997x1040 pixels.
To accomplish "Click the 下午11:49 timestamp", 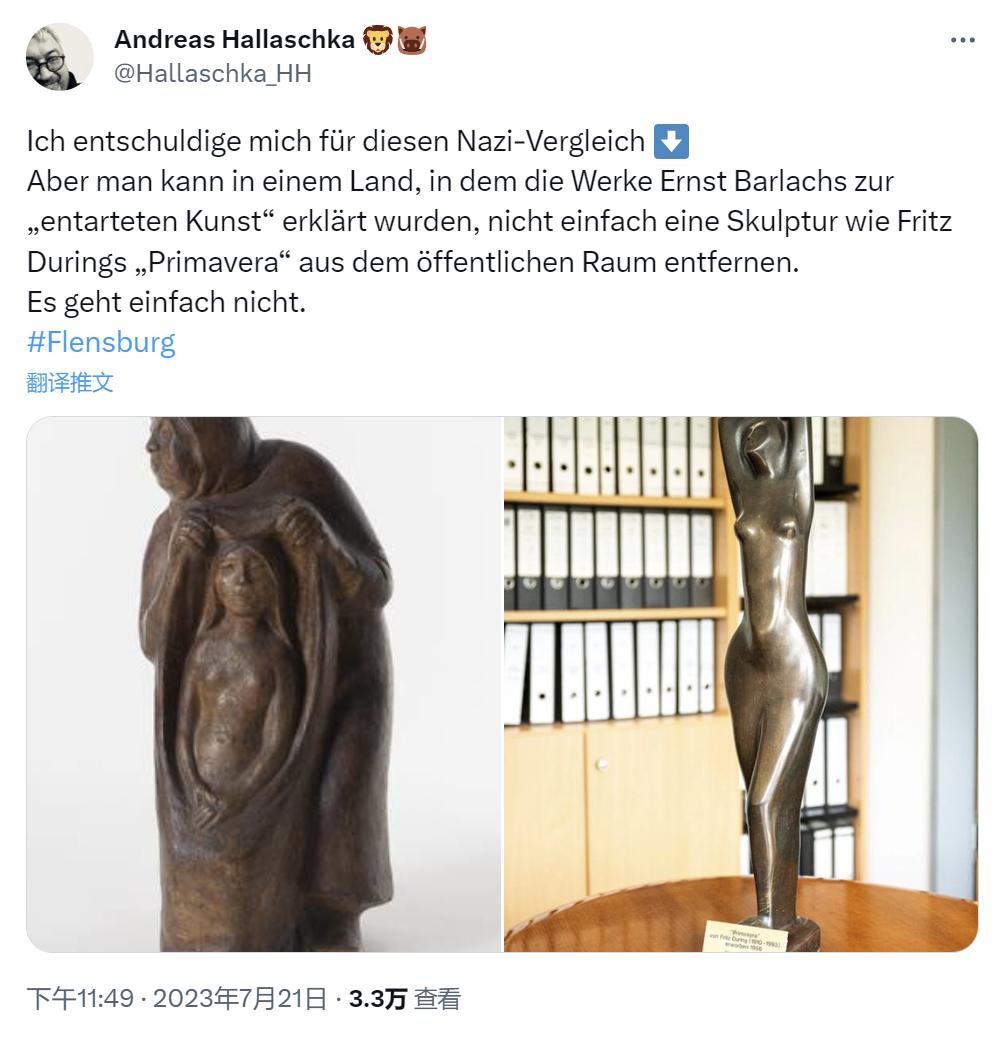I will click(80, 999).
